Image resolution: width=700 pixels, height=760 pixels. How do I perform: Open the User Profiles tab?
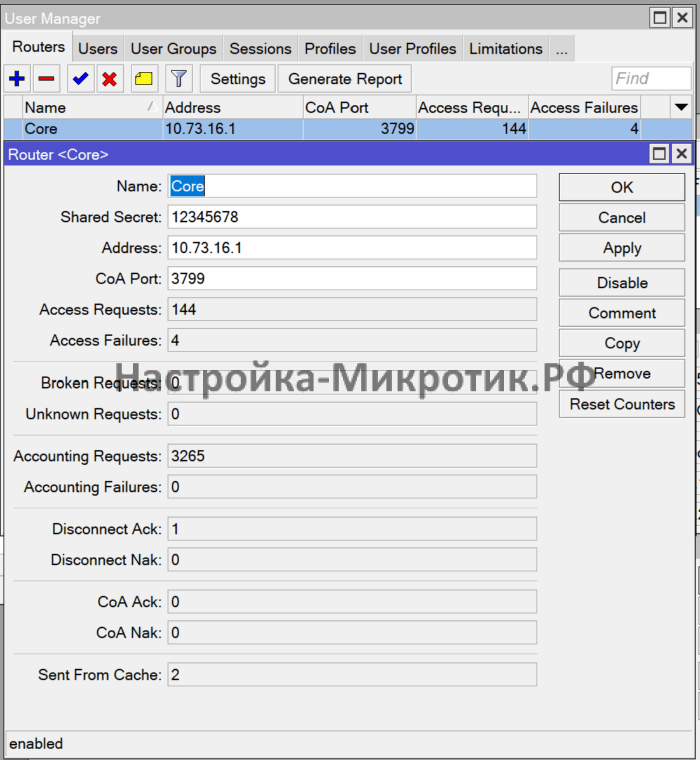413,48
